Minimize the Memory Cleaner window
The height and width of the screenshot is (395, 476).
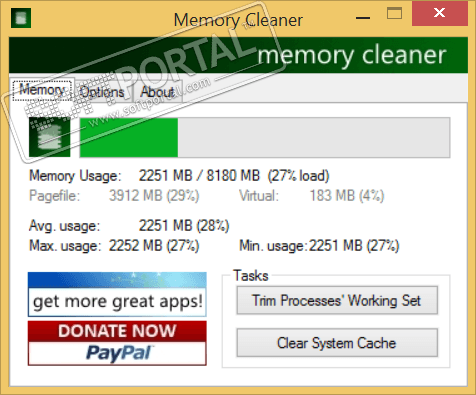pos(363,18)
